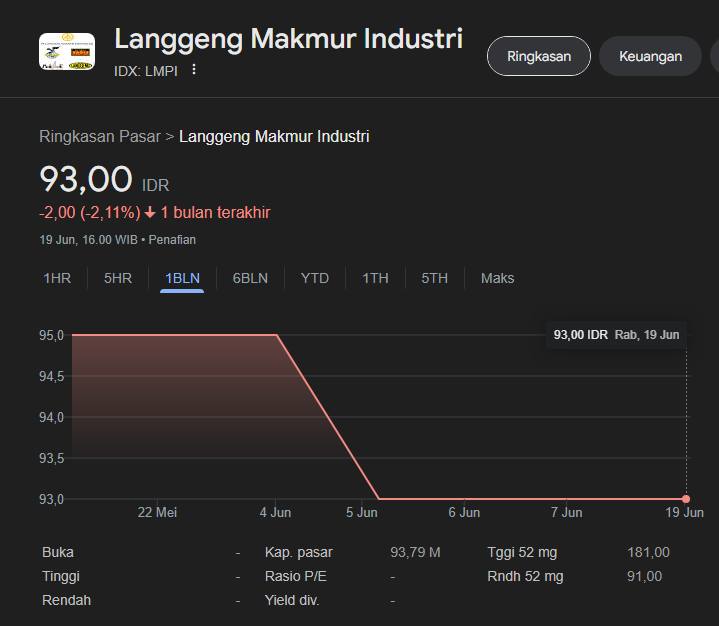Switch to the Keuangan tab
The height and width of the screenshot is (626, 719).
point(650,56)
